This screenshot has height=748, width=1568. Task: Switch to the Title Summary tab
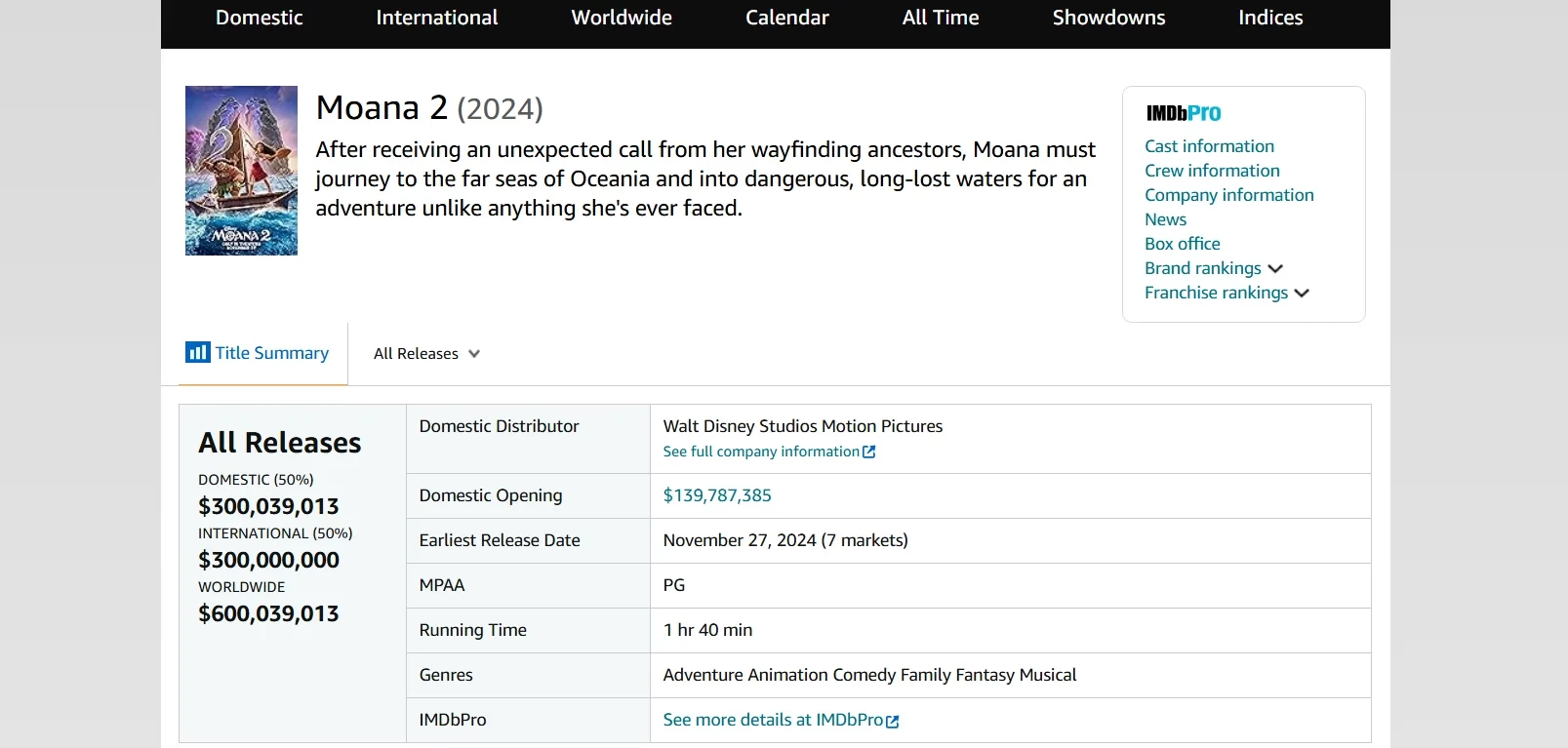click(x=271, y=353)
